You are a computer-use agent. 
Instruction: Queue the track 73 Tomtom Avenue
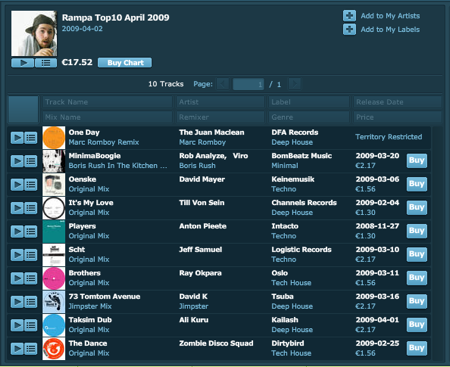[31, 302]
